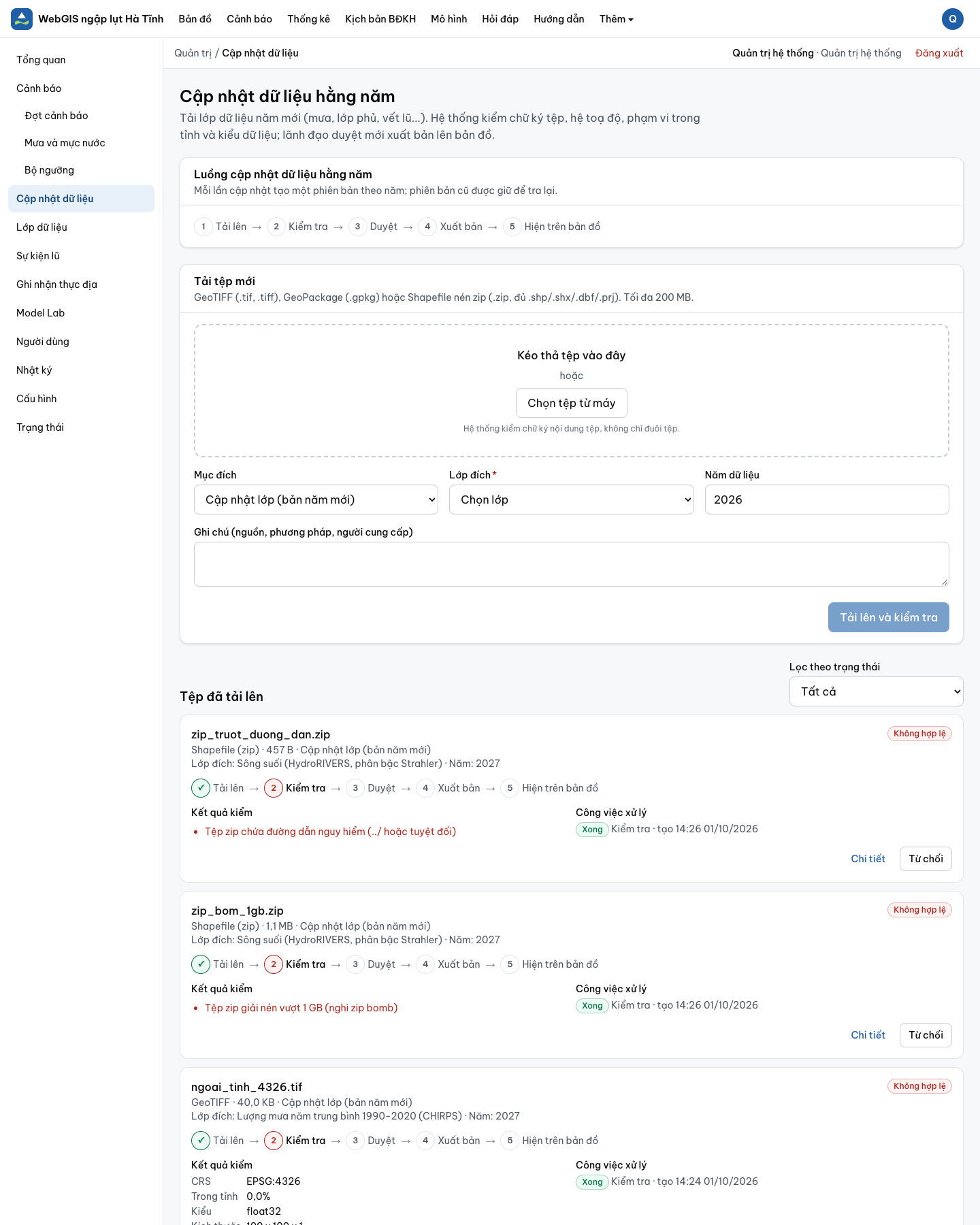This screenshot has height=1225, width=980.
Task: Open Mô hình in top navigation
Action: coord(449,19)
